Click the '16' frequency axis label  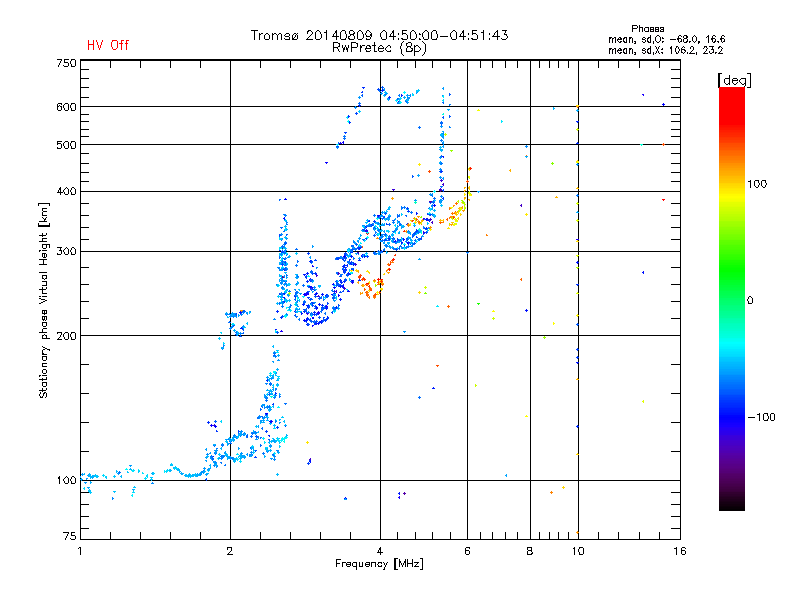(680, 551)
